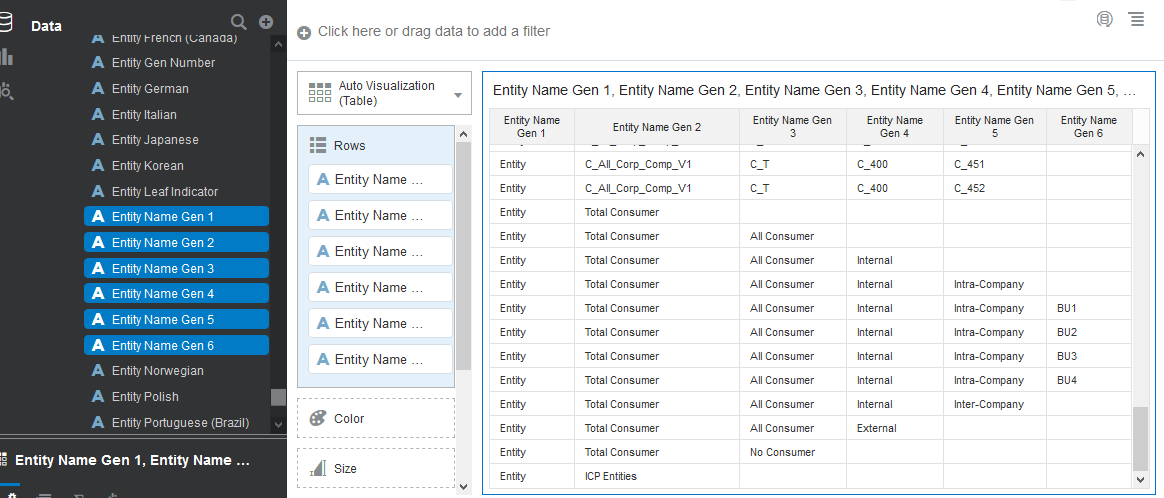Viewport: 1164px width, 498px height.
Task: Click the BU3 table cell
Action: tap(1067, 356)
